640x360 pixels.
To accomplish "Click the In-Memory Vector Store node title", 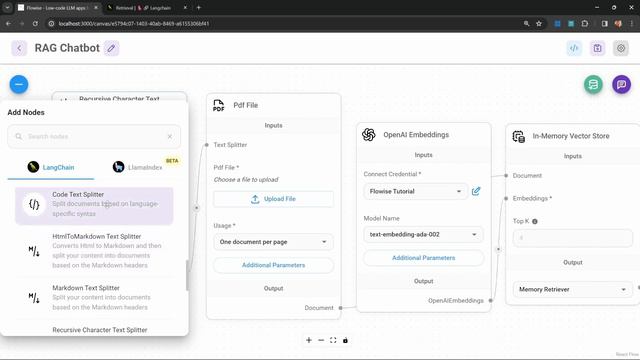I will point(571,136).
